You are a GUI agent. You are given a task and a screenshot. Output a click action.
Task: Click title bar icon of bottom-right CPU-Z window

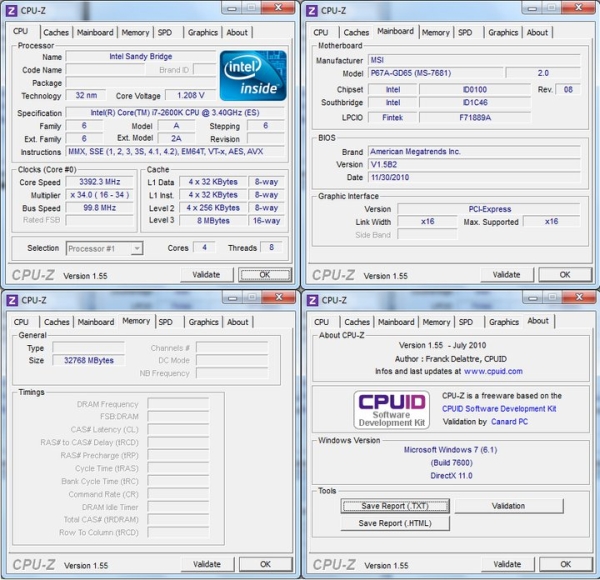pos(312,299)
